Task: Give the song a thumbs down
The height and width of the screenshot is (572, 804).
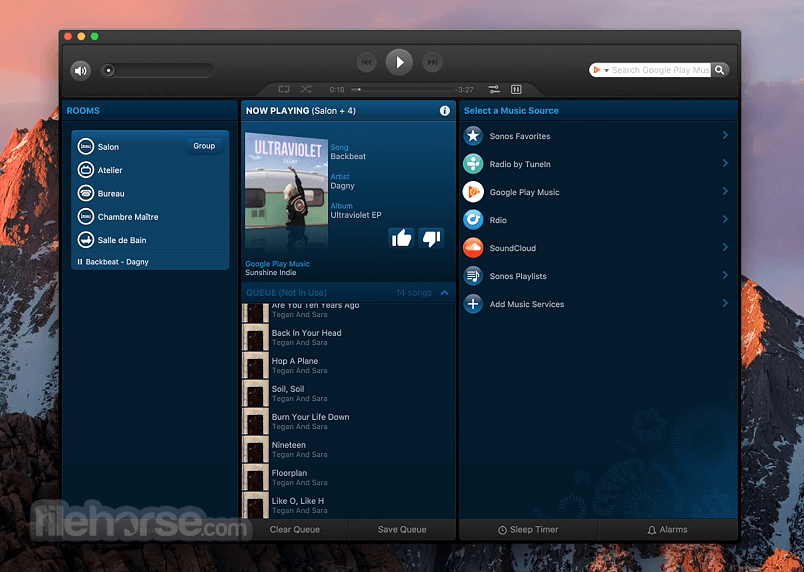Action: click(431, 238)
